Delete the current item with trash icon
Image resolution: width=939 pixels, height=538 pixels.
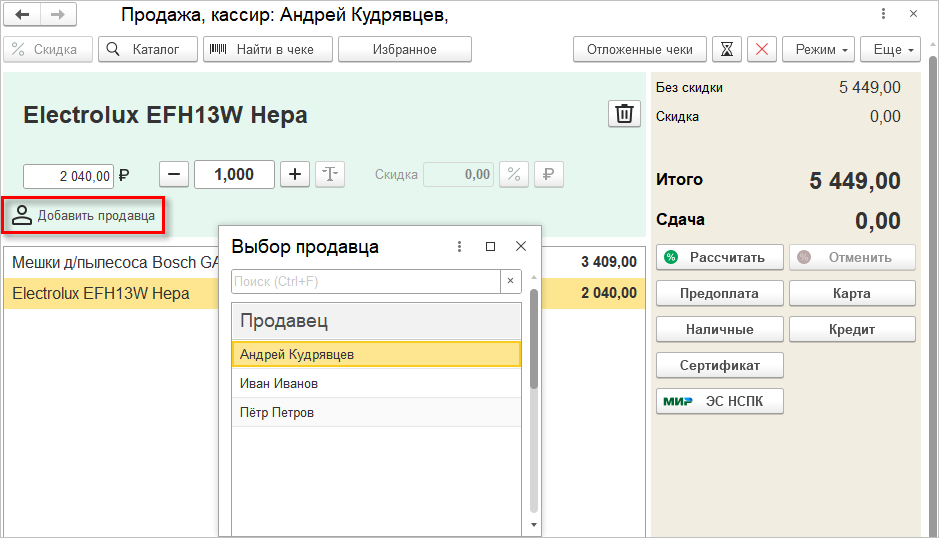click(x=625, y=114)
